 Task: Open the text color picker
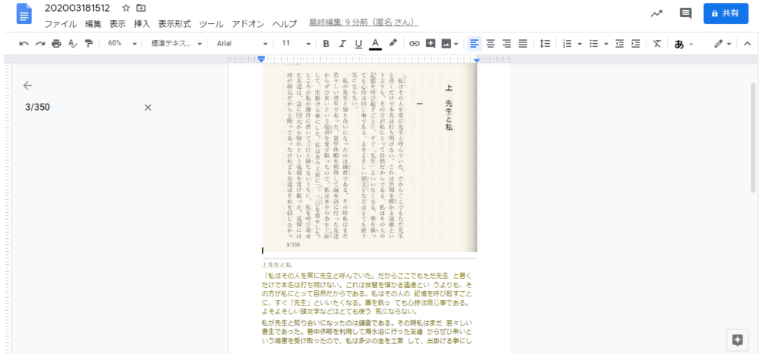375,44
